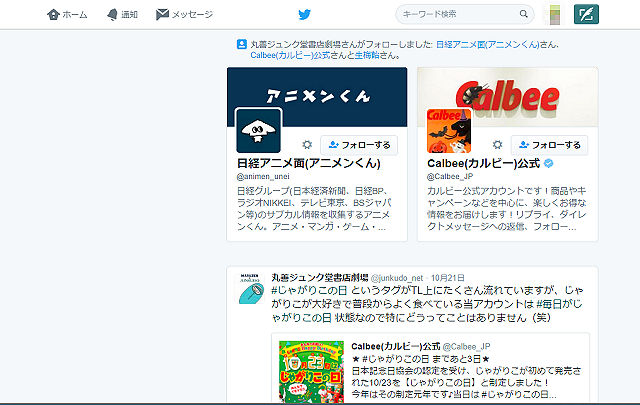The image size is (640, 405).
Task: Follow Calbee(カルビー)公式 account
Action: click(549, 145)
